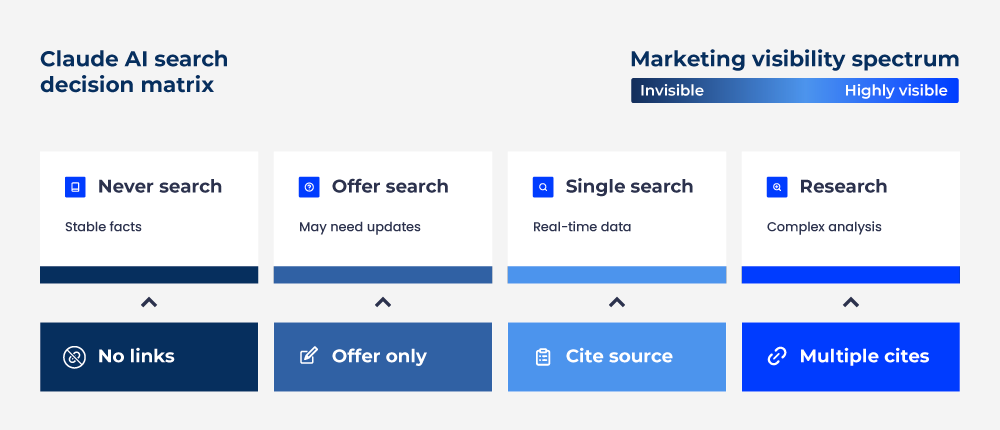The image size is (1000, 430).
Task: Click the edit pencil icon on Offer only
Action: pos(309,357)
